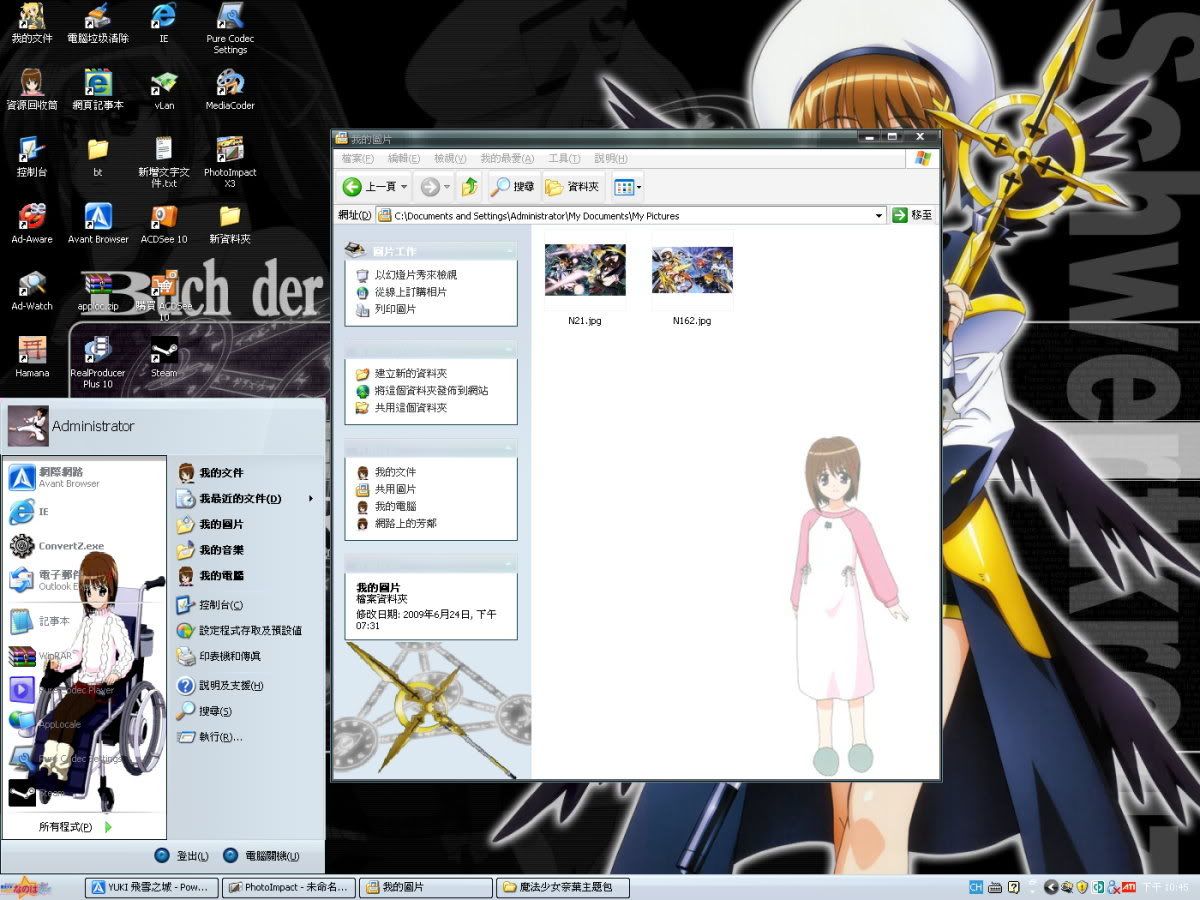Open the 工具 menu

point(564,158)
